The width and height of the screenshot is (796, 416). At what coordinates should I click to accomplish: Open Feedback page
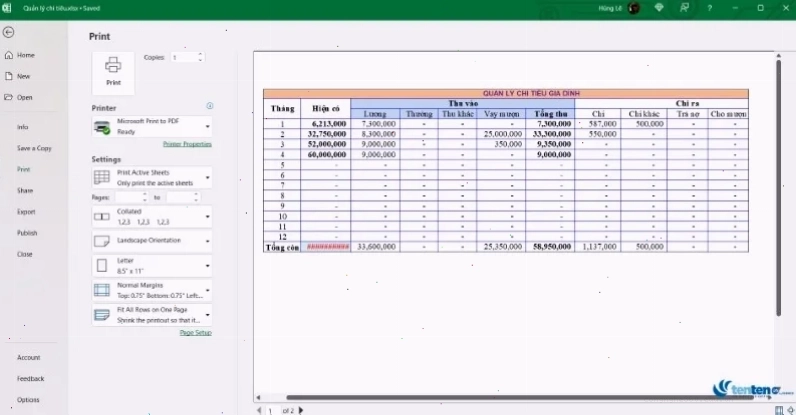[x=30, y=379]
